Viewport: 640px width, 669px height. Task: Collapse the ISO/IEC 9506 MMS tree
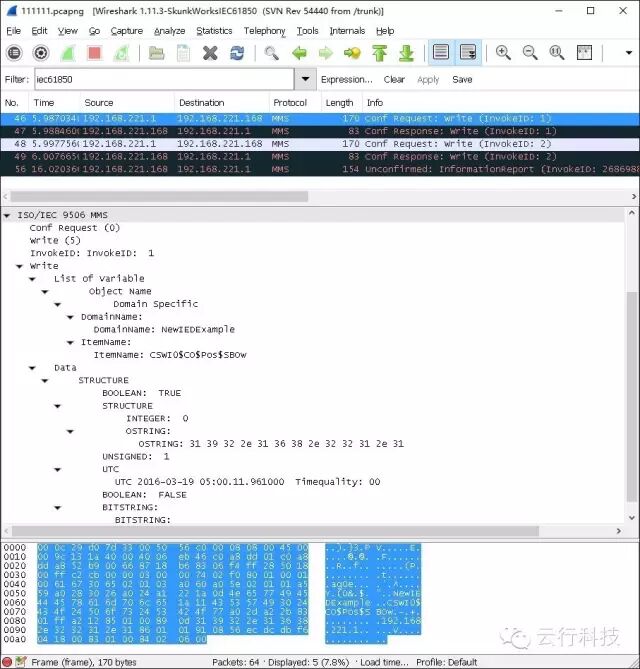(x=7, y=215)
